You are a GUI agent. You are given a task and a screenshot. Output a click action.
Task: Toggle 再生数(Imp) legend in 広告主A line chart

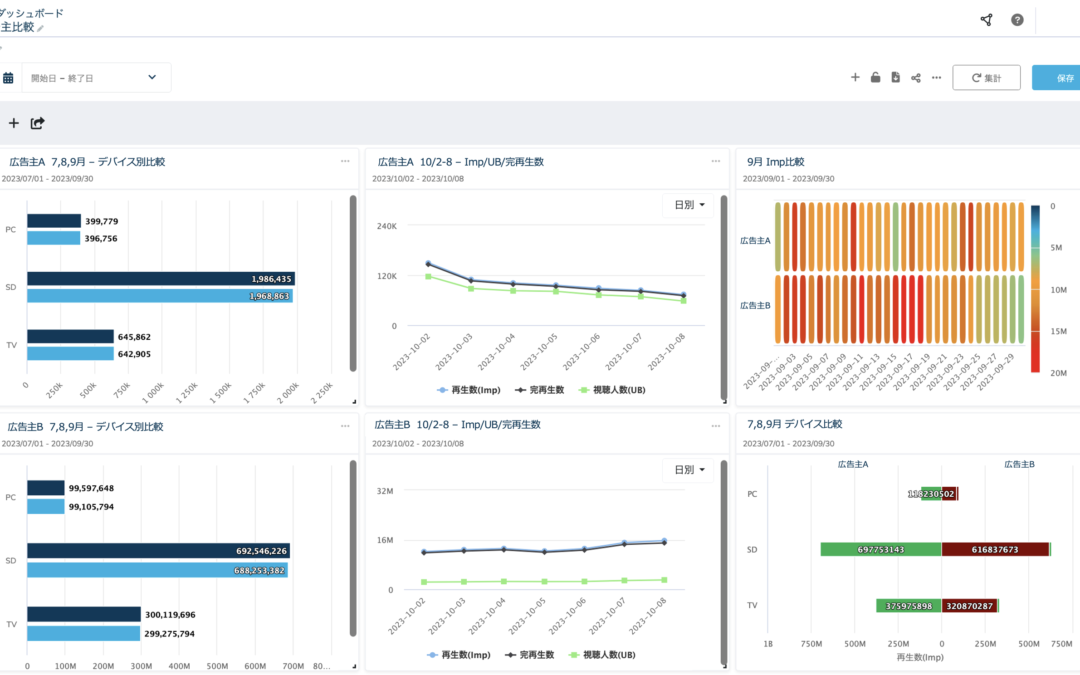click(469, 390)
